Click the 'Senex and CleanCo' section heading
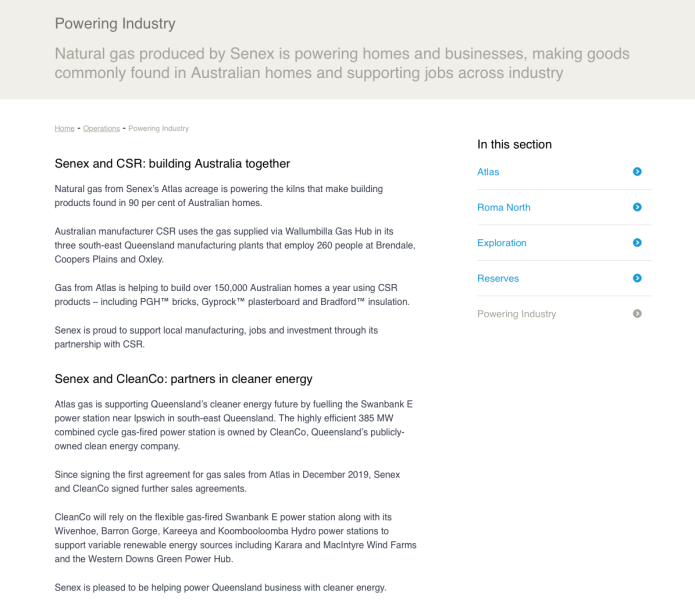Screen dimensions: 695x600 coord(183,379)
